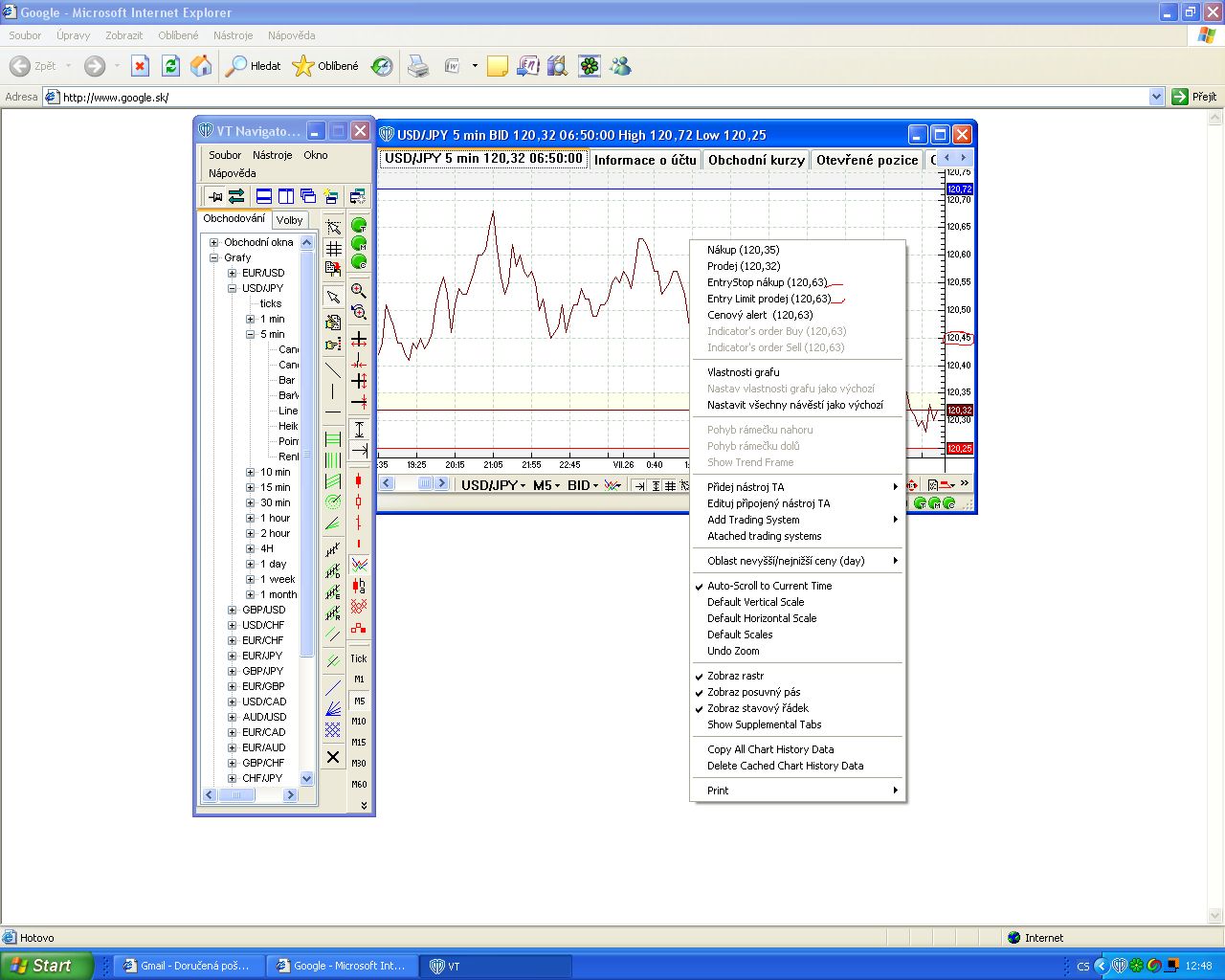The width and height of the screenshot is (1225, 980).
Task: Click the M15 timeframe button
Action: (x=359, y=742)
